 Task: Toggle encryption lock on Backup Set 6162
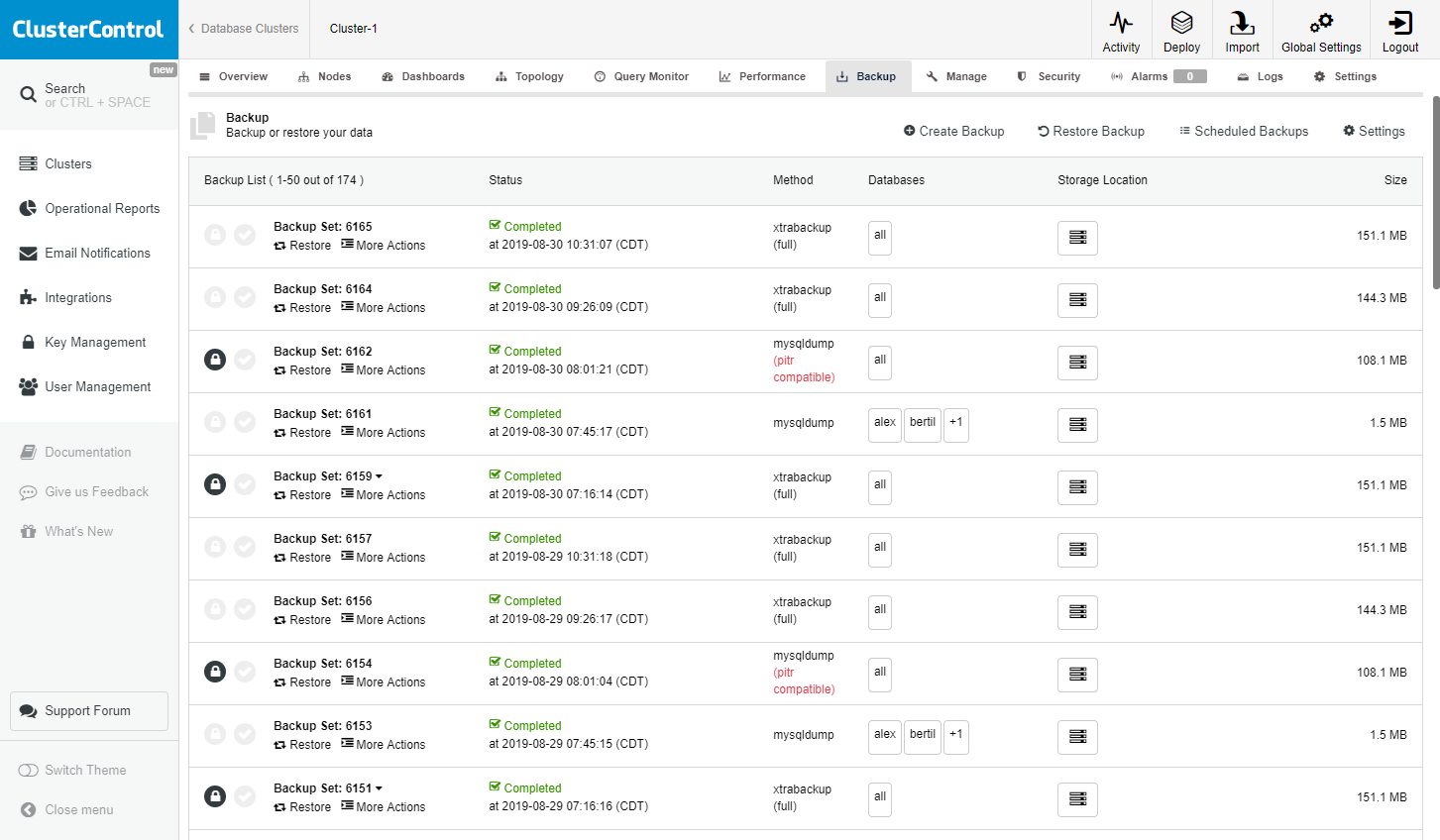215,360
